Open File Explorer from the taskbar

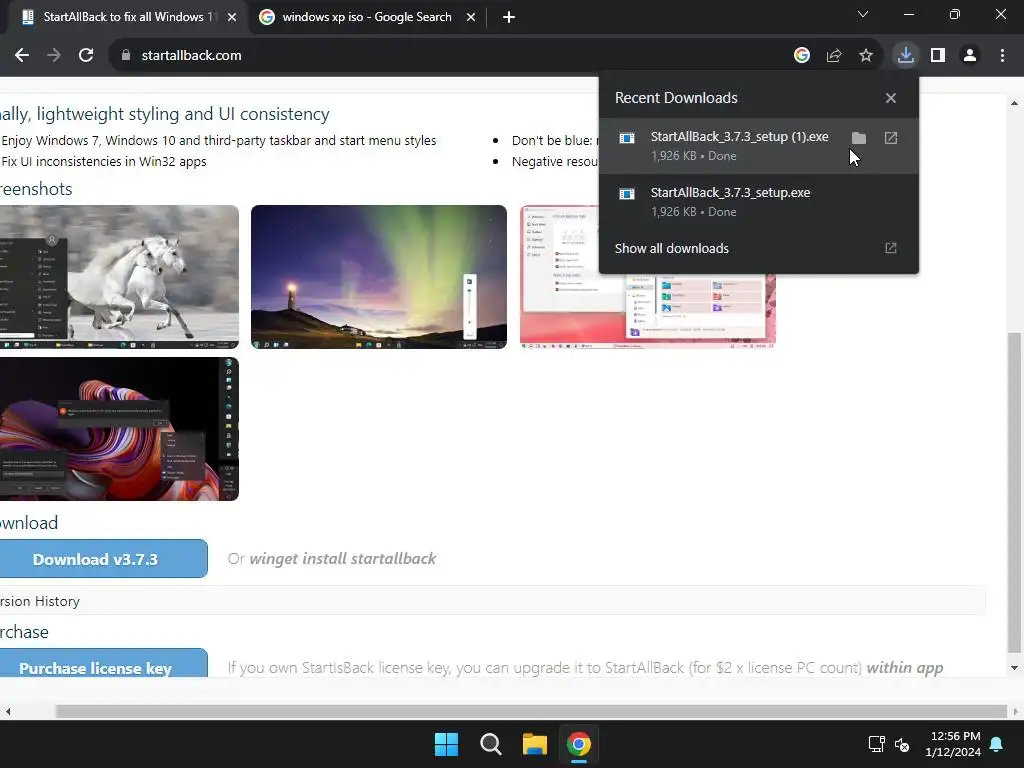pyautogui.click(x=534, y=744)
